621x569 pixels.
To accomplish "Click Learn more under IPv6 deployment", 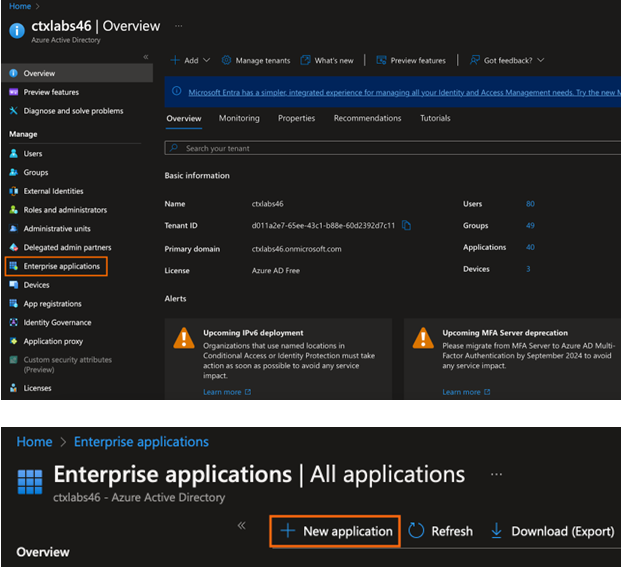I will point(222,392).
